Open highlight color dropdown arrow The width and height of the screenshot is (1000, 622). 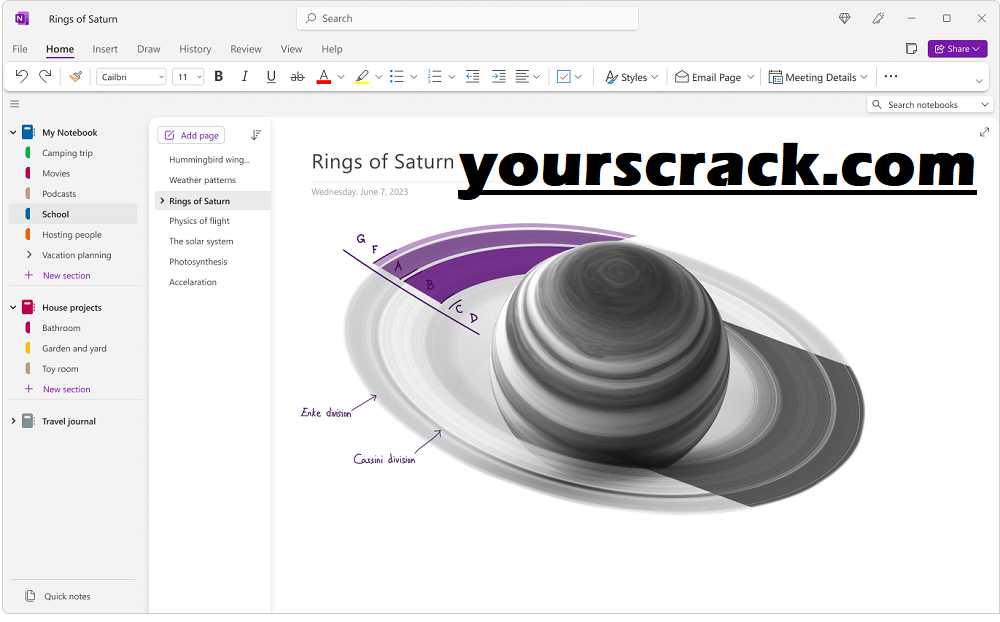click(x=378, y=77)
